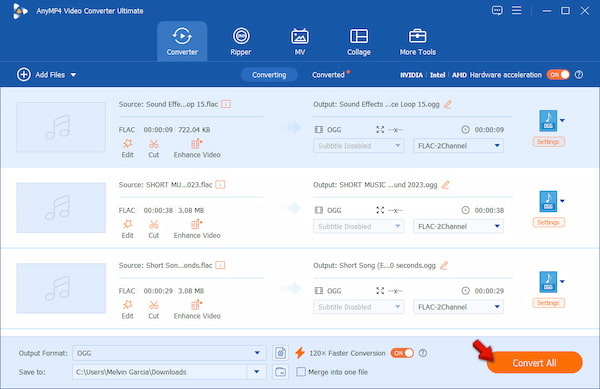Open the Output Format OGG dropdown
The width and height of the screenshot is (600, 389).
pyautogui.click(x=169, y=353)
